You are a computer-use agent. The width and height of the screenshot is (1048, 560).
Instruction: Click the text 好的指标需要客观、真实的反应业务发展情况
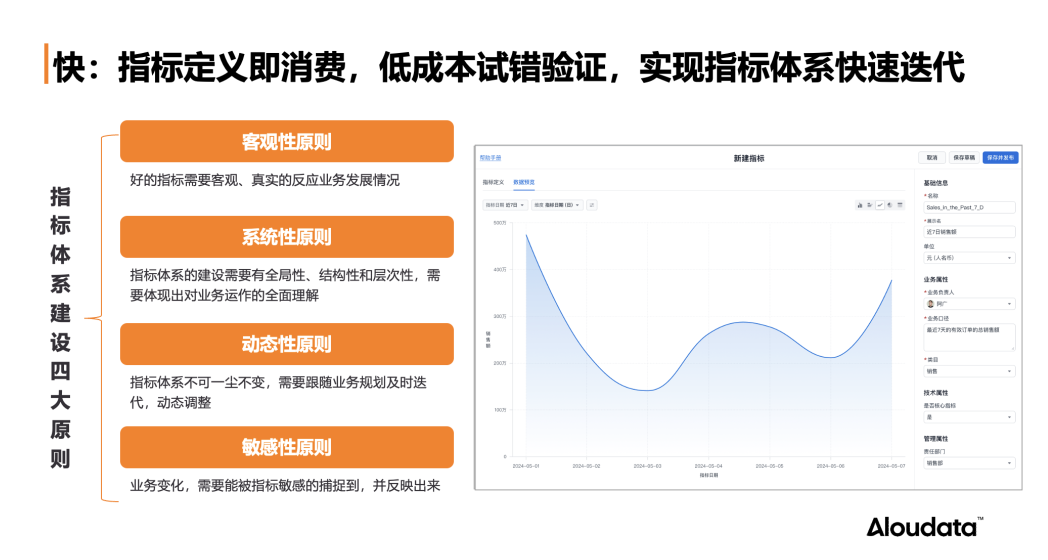(265, 180)
